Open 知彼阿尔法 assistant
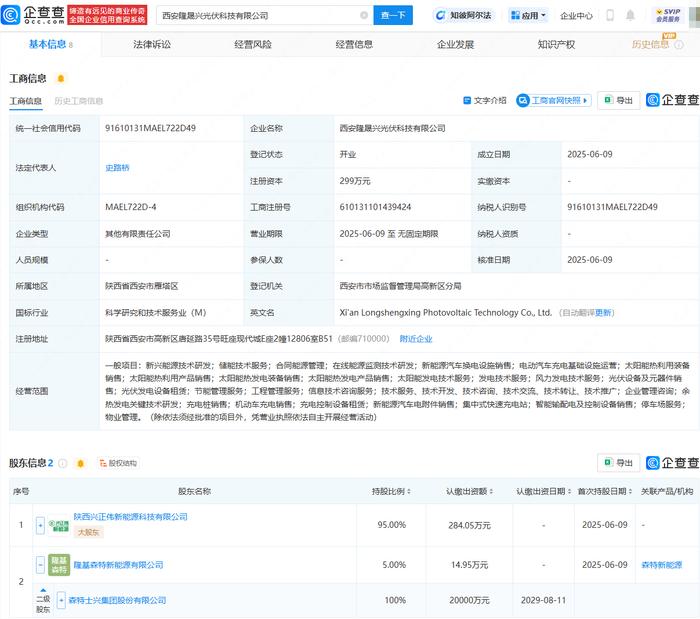Screen dimensions: 700x619 pos(464,16)
